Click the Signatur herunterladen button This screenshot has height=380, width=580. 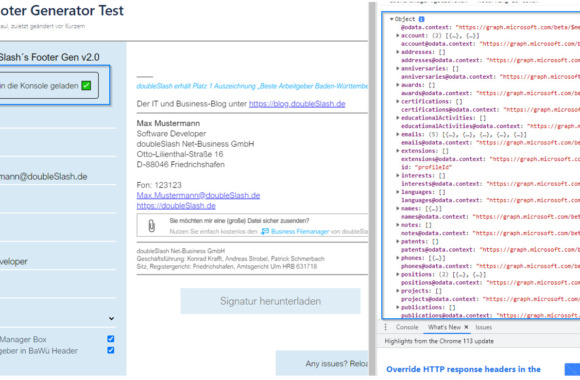pyautogui.click(x=270, y=301)
